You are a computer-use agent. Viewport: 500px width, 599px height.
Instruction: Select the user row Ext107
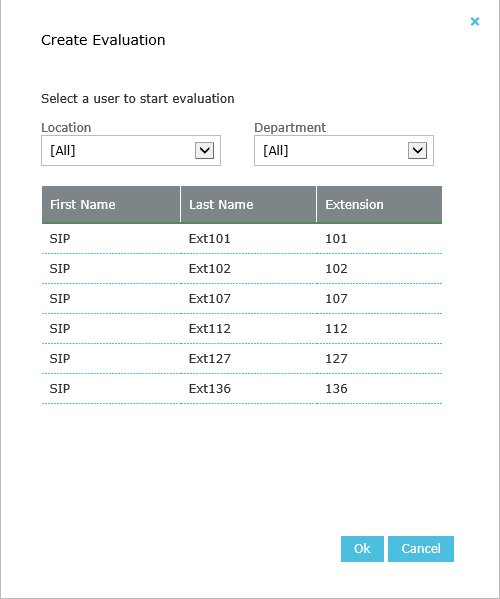coord(242,299)
